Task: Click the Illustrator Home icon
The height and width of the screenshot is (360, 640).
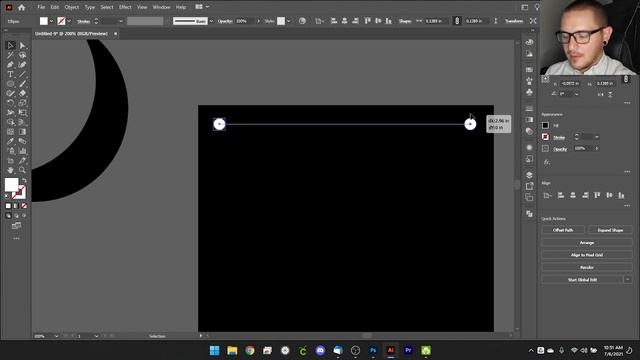Action: (x=22, y=7)
